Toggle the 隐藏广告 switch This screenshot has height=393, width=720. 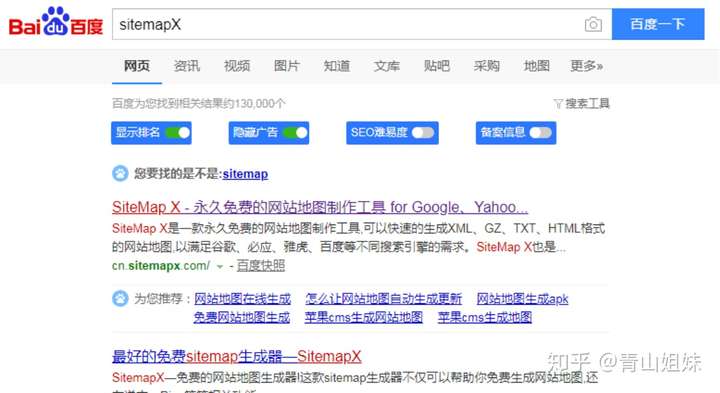coord(295,133)
